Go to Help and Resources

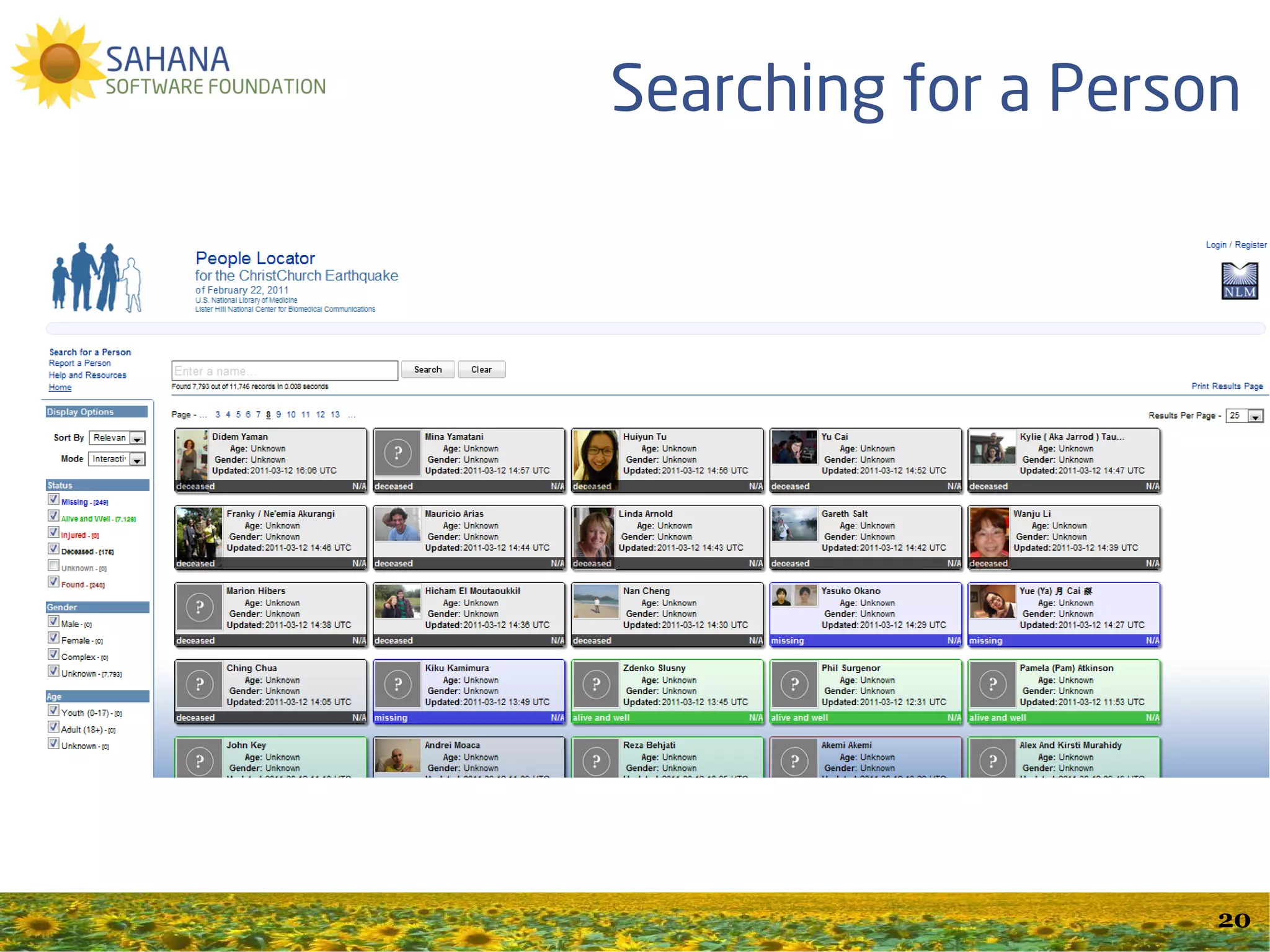tap(87, 375)
